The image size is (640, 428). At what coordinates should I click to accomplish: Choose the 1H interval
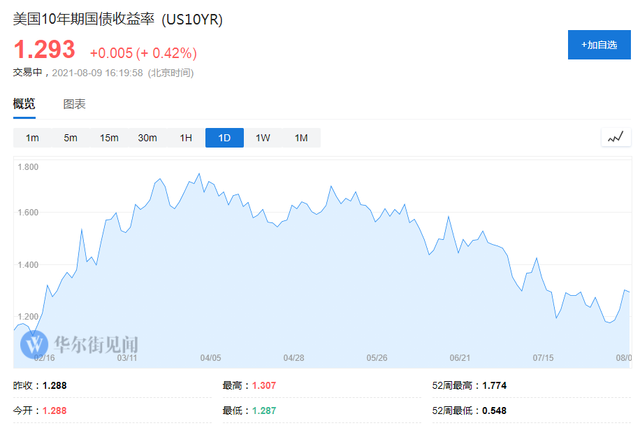186,138
